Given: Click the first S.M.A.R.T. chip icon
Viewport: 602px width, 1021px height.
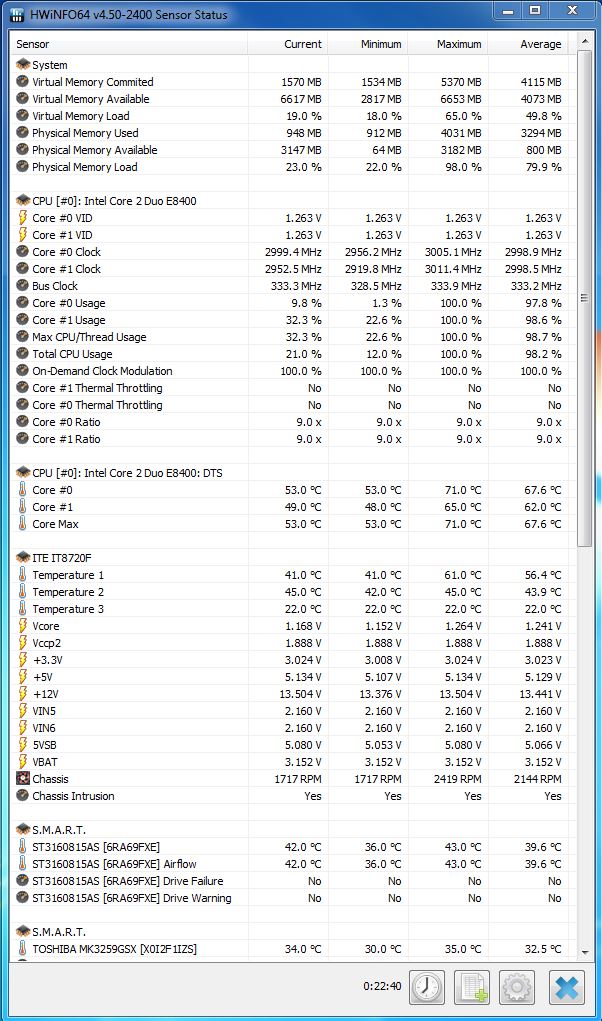Looking at the screenshot, I should [x=23, y=830].
